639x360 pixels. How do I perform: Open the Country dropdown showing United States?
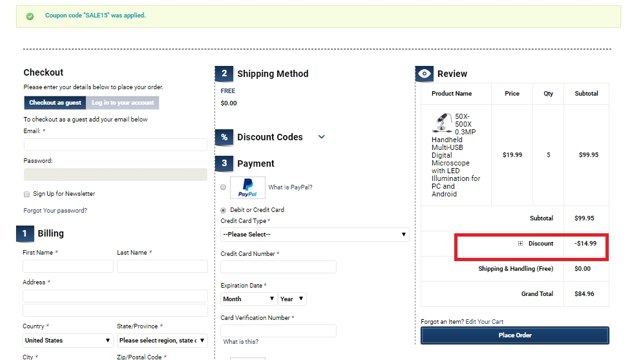pos(68,340)
